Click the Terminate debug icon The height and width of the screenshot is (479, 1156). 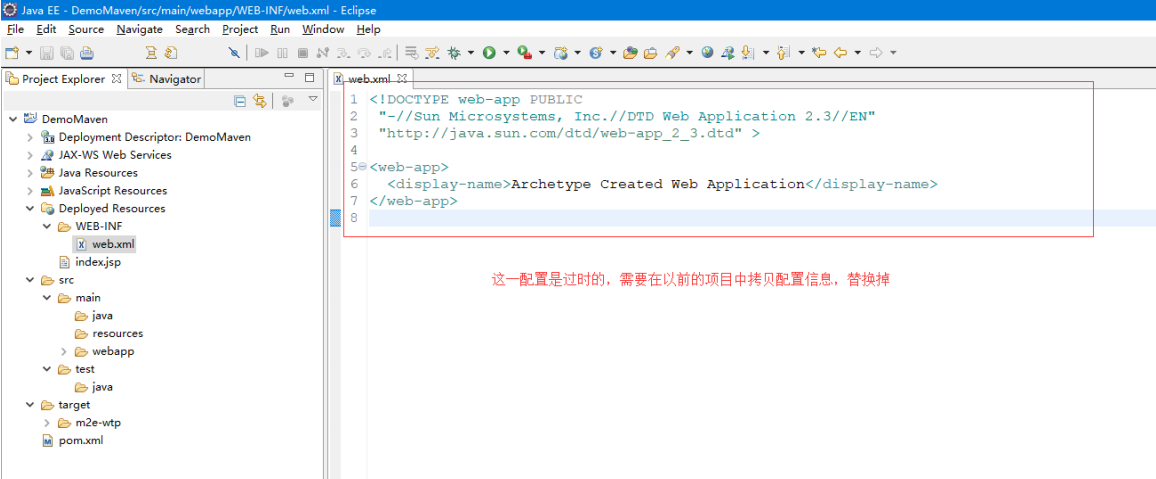pos(302,52)
